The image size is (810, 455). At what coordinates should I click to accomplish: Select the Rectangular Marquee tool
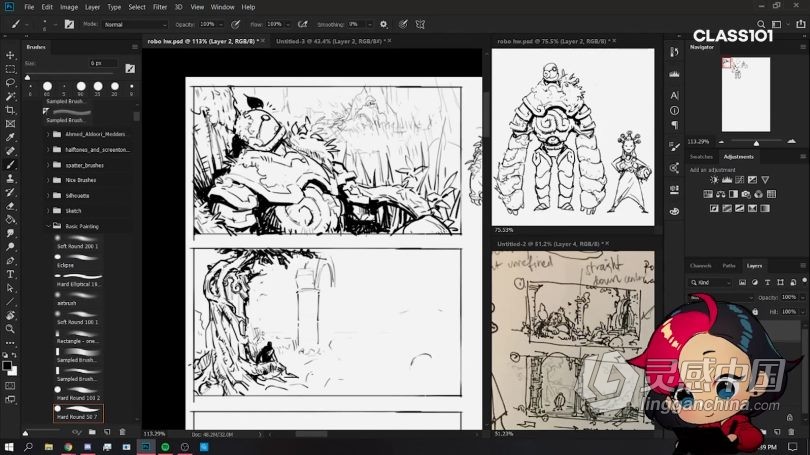(10, 69)
